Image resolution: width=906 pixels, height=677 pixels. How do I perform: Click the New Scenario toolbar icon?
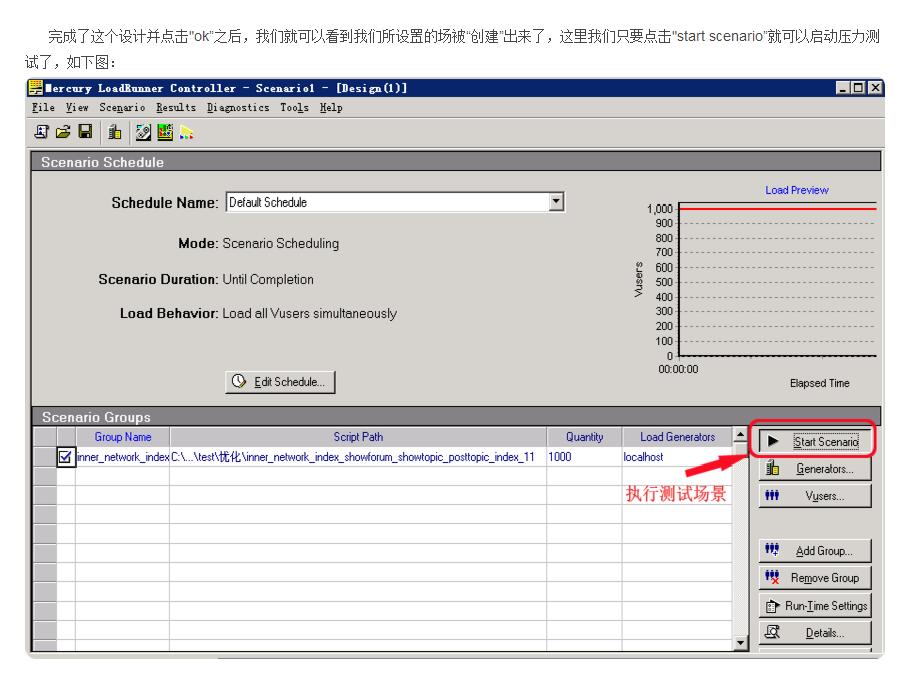point(42,132)
